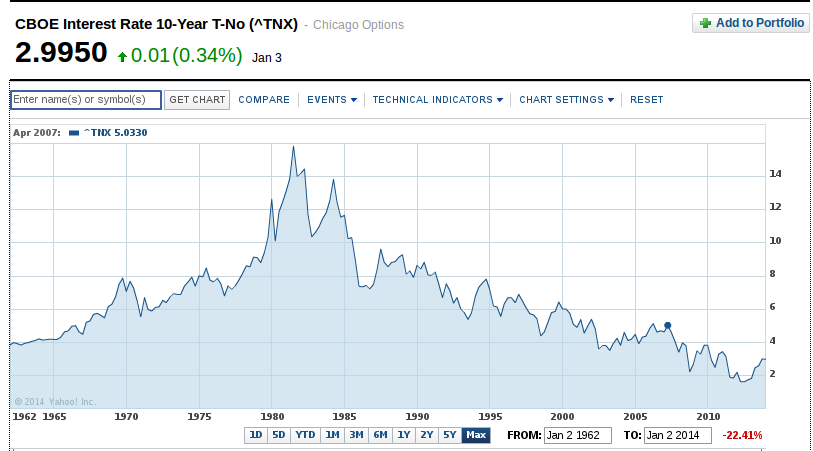Screen dimensions: 813x451
Task: Click the Apr 2007 data point marker on chart
Action: pos(668,326)
